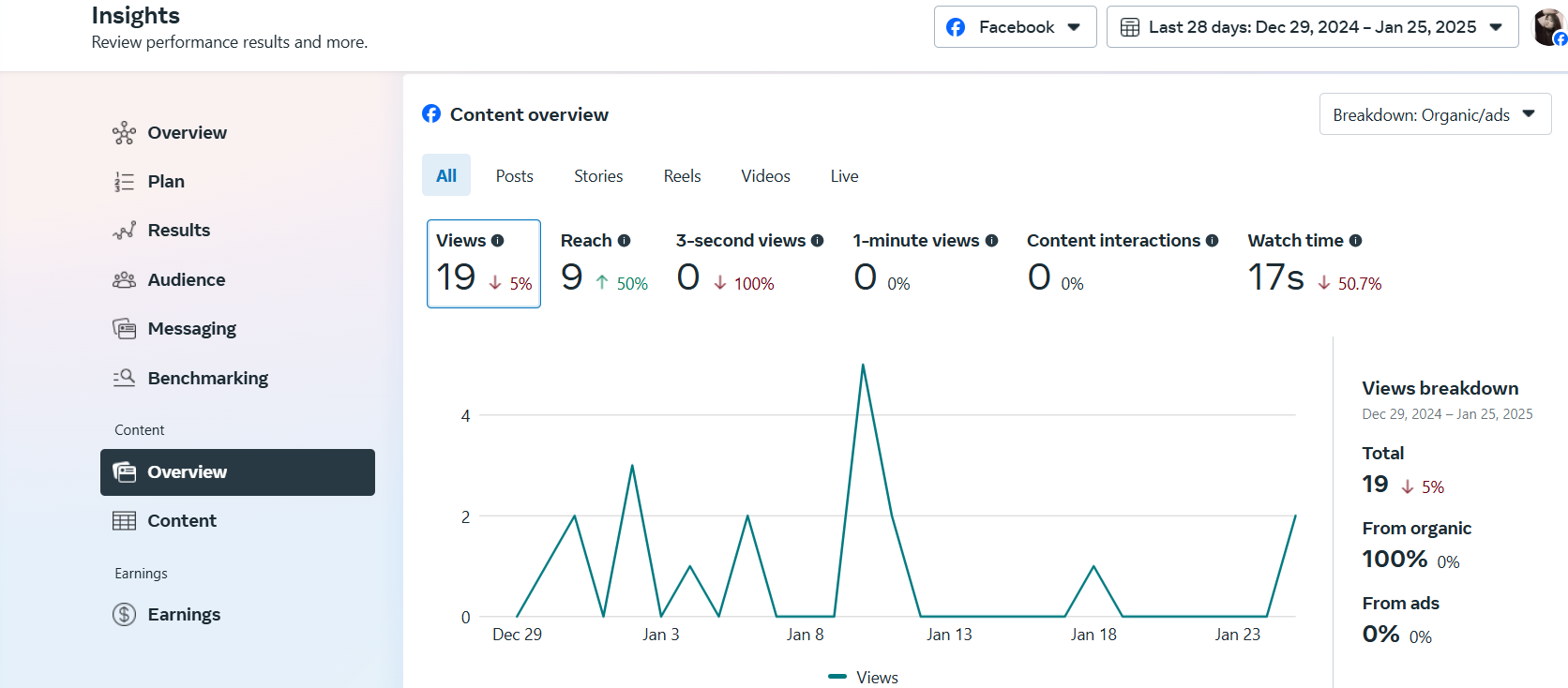Select the Watch time metric card
This screenshot has height=688, width=1568.
tap(1314, 263)
